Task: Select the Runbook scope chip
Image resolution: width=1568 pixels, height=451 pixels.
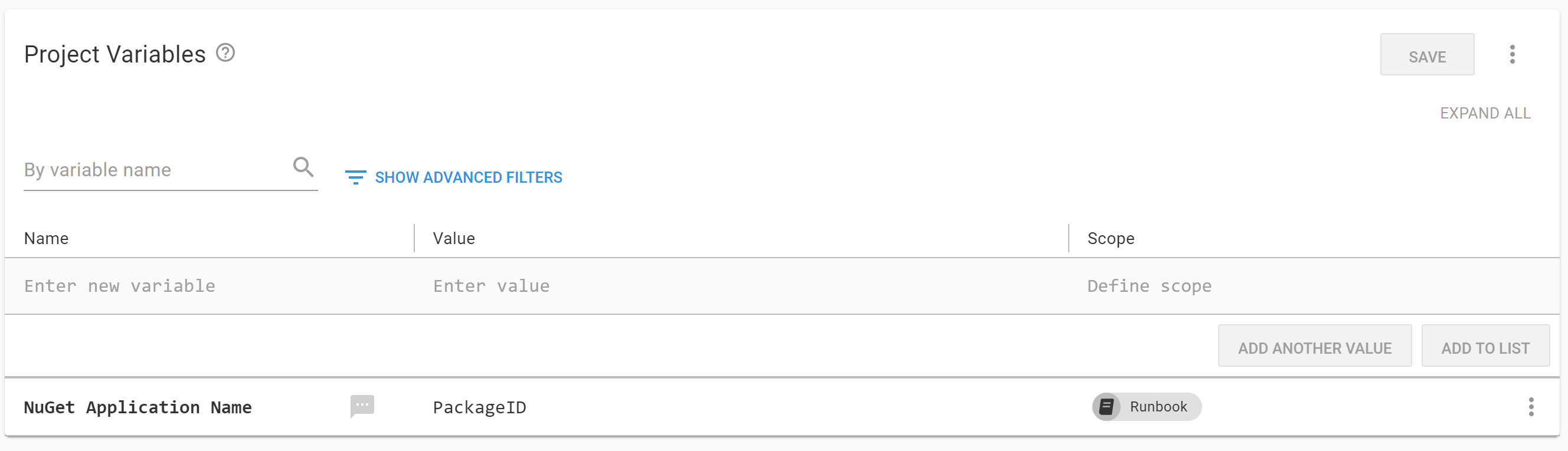Action: coord(1146,407)
